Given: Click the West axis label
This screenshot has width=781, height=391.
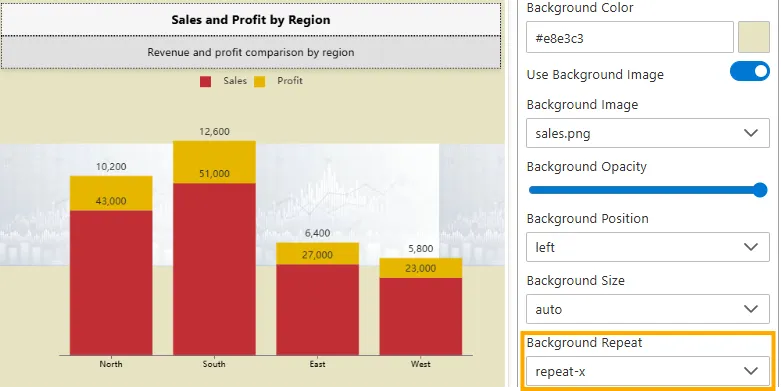Looking at the screenshot, I should point(420,364).
